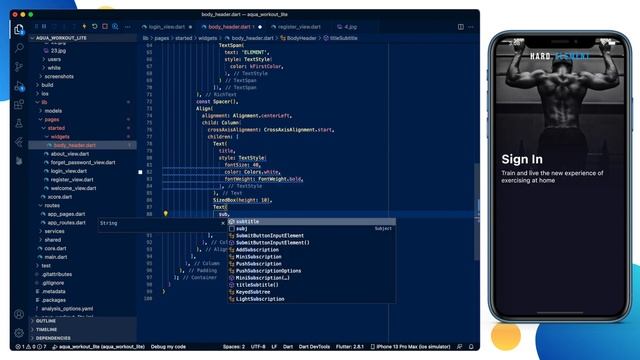Open app_pages.dart file
640x360 pixels.
66,214
